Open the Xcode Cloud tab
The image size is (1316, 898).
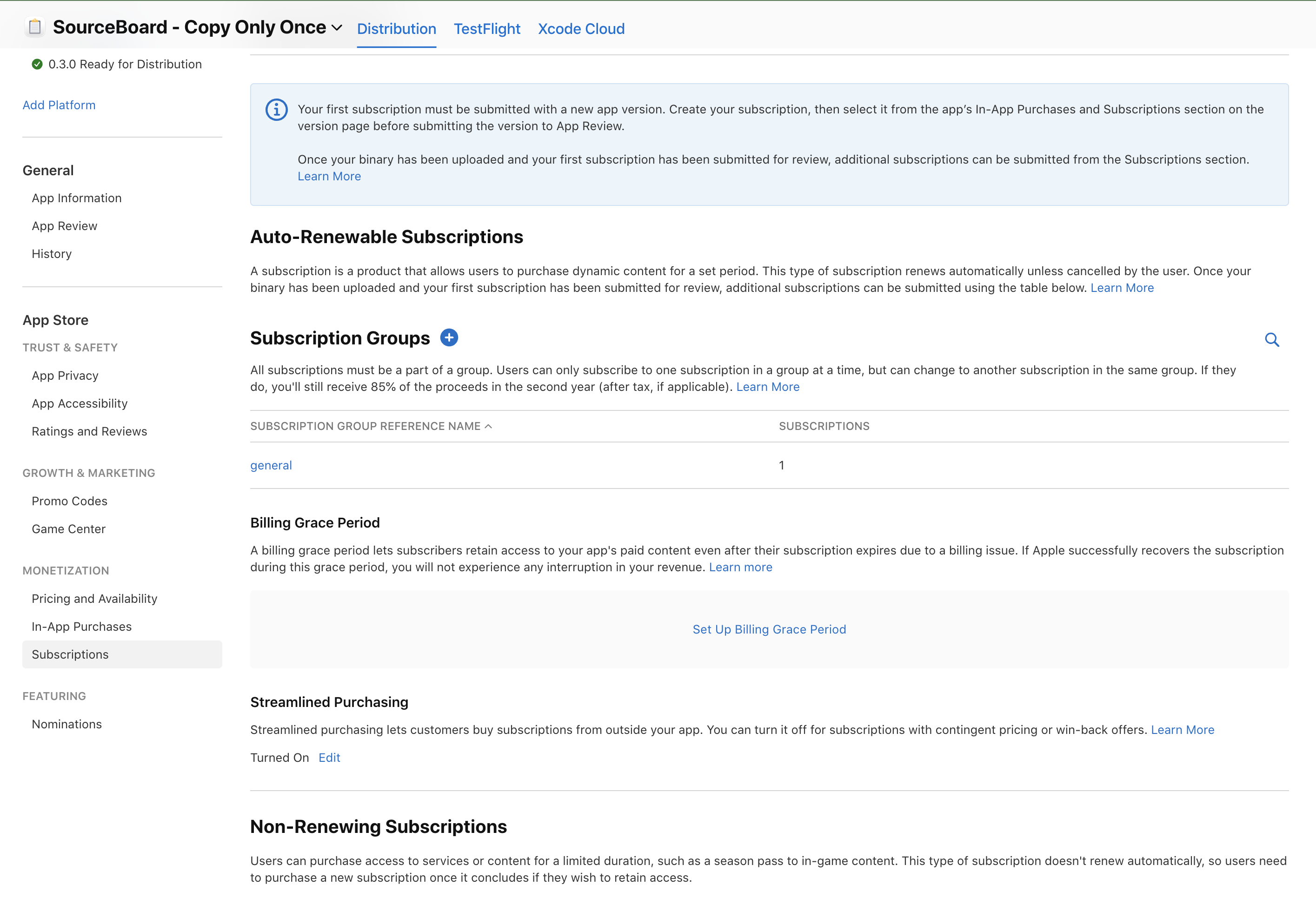click(x=581, y=29)
